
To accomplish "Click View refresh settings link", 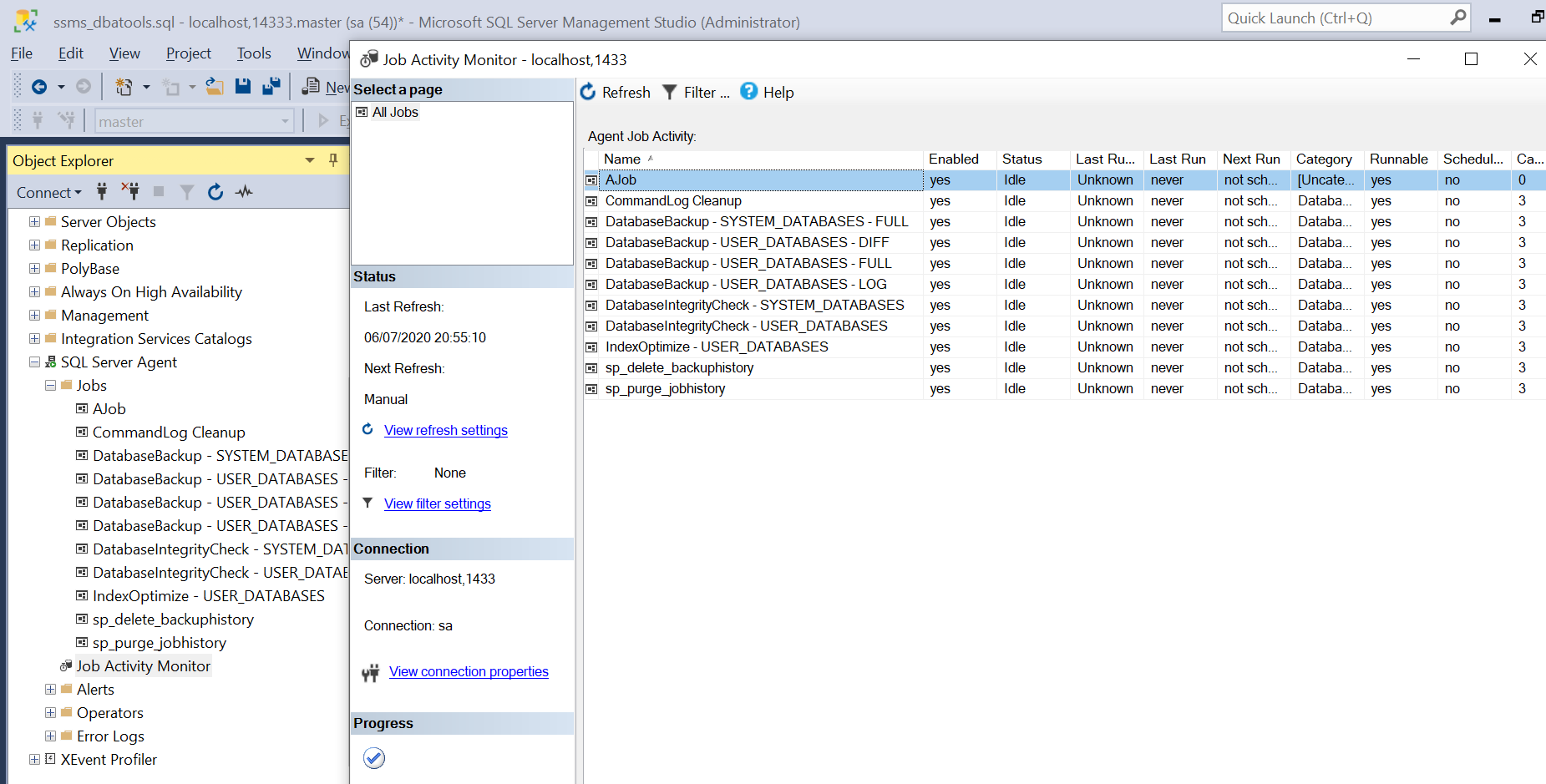I will click(445, 431).
